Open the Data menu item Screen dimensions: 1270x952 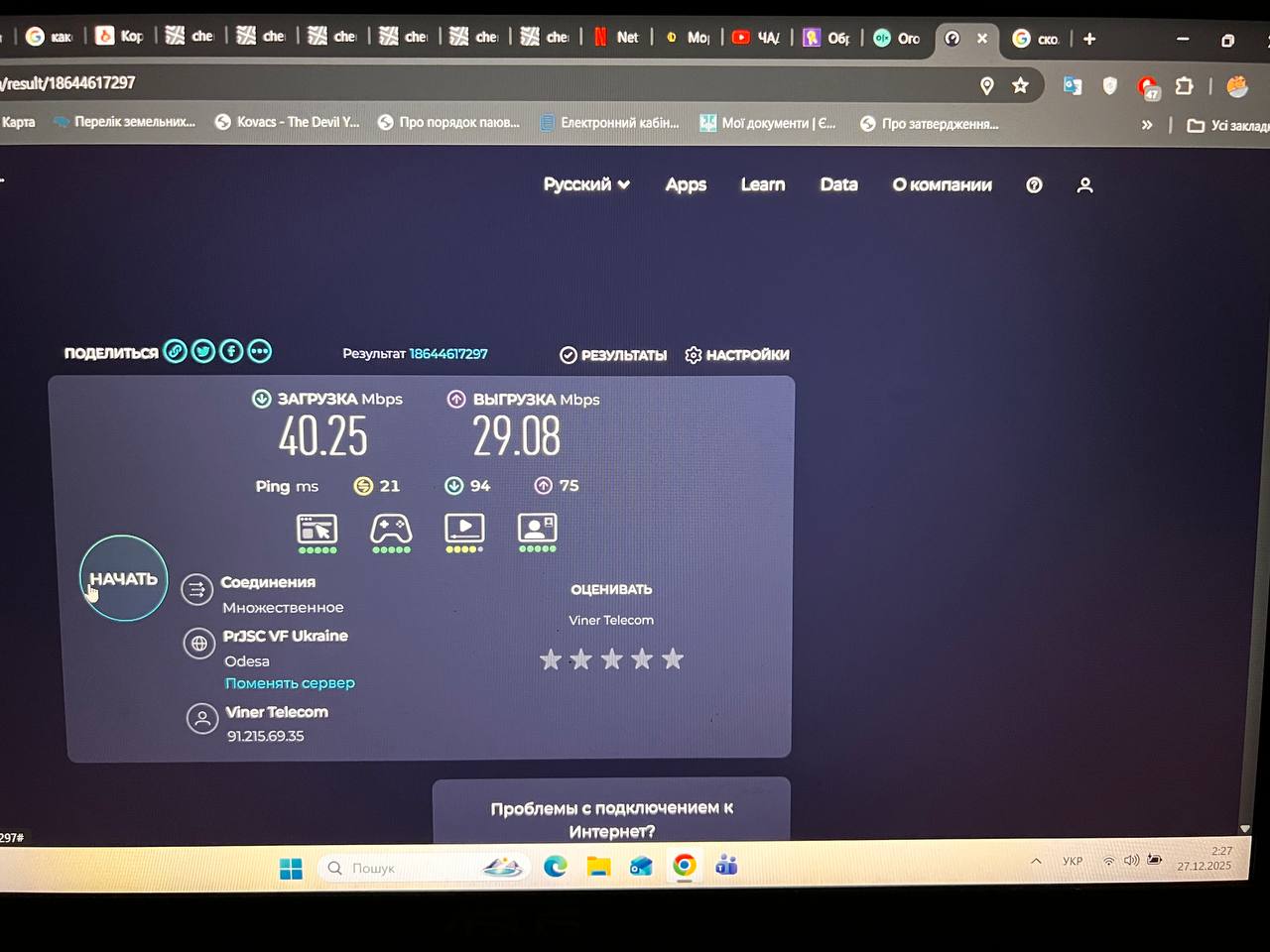[838, 184]
